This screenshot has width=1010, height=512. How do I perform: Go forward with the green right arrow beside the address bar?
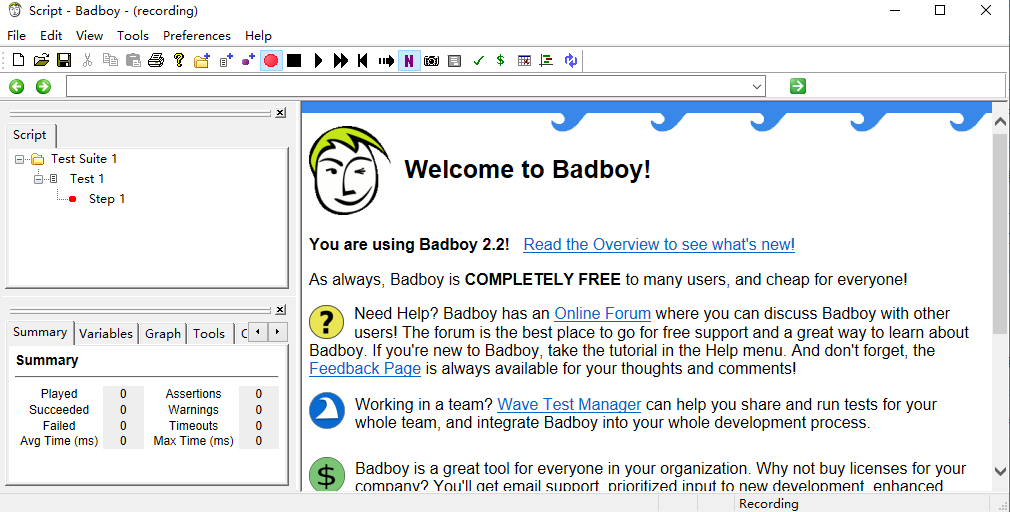[x=43, y=86]
